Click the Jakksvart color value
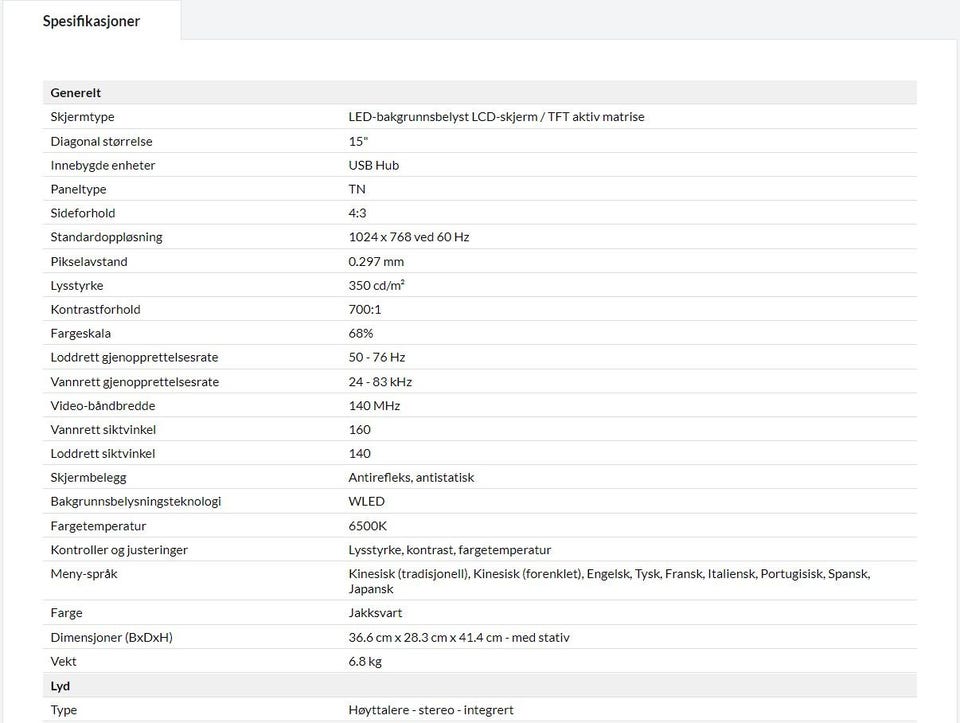The width and height of the screenshot is (960, 723). click(x=375, y=612)
